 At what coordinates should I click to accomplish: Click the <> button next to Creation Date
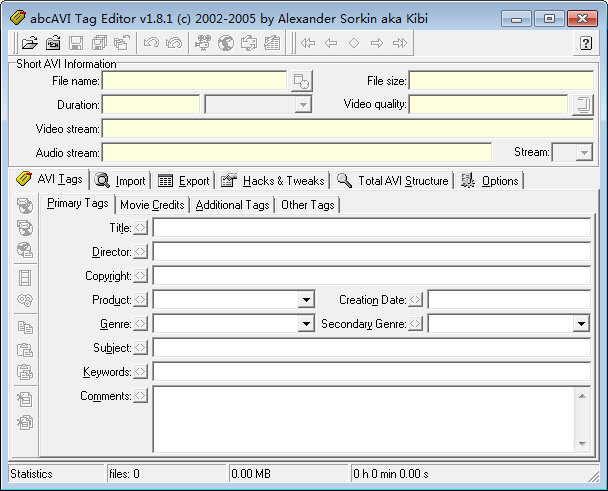pyautogui.click(x=415, y=300)
